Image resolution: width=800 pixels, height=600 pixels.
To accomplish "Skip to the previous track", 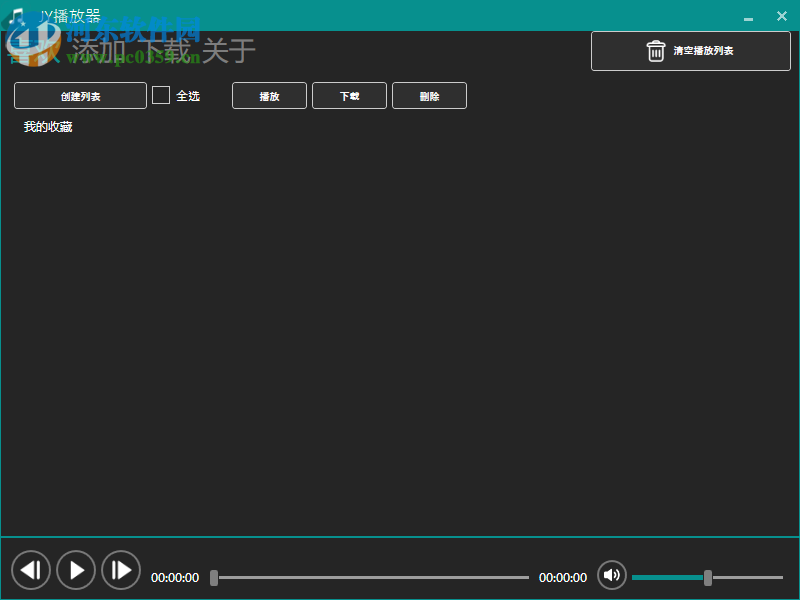I will tap(31, 569).
